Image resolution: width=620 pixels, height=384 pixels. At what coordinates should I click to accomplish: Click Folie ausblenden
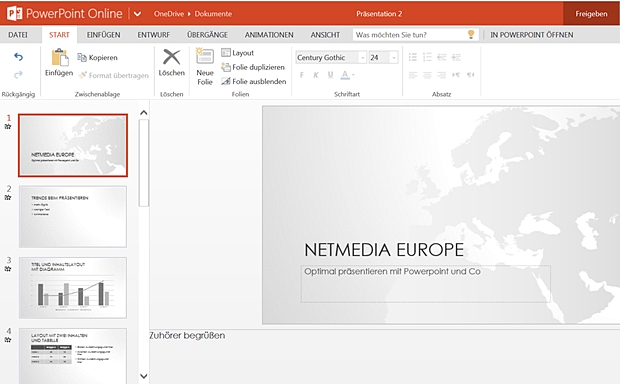click(x=253, y=81)
